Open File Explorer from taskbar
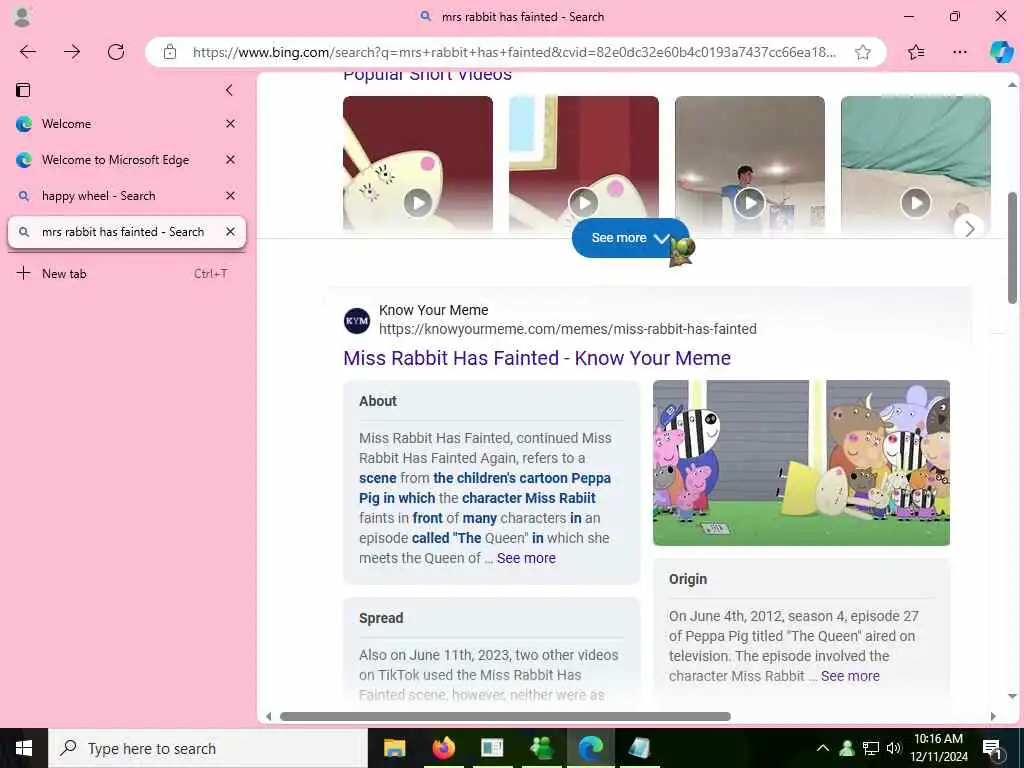 [394, 748]
